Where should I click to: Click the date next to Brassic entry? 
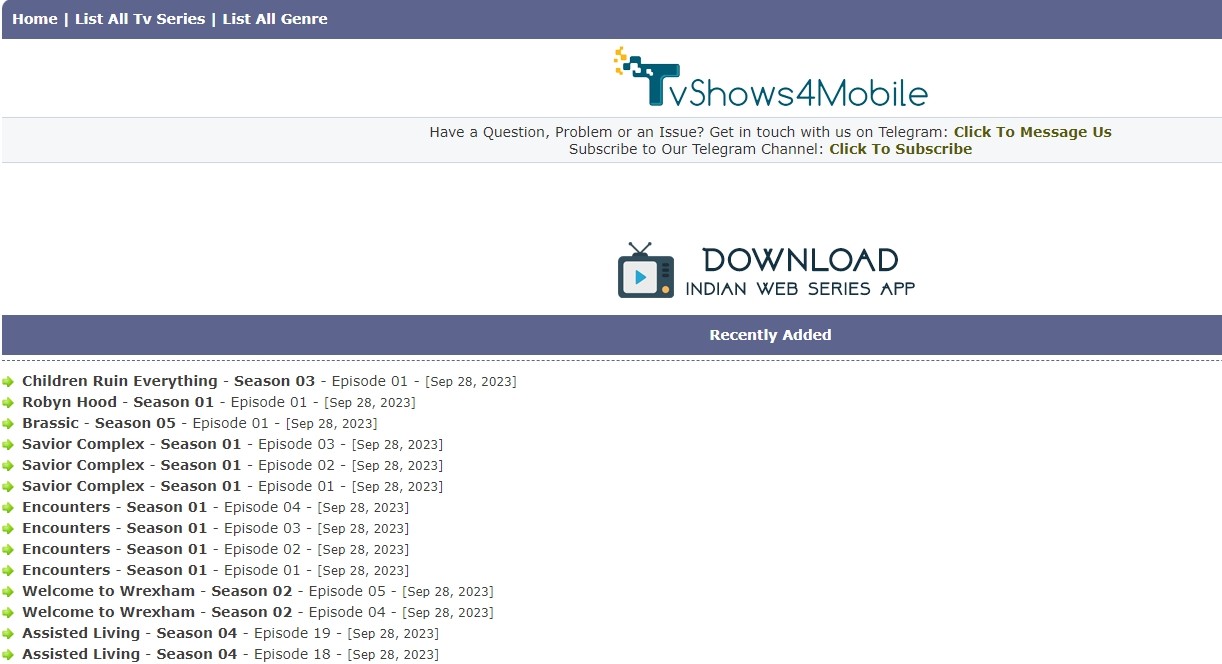point(332,424)
